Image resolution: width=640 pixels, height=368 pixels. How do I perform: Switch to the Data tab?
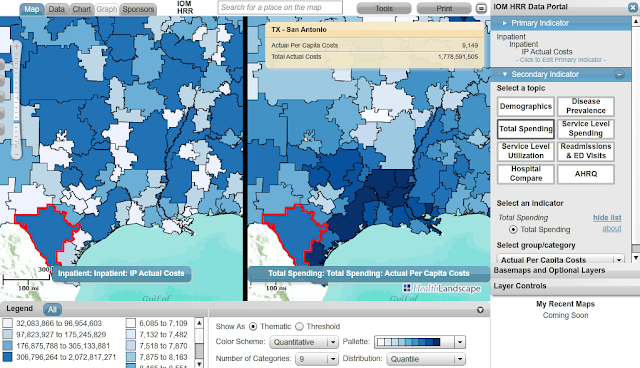click(56, 9)
